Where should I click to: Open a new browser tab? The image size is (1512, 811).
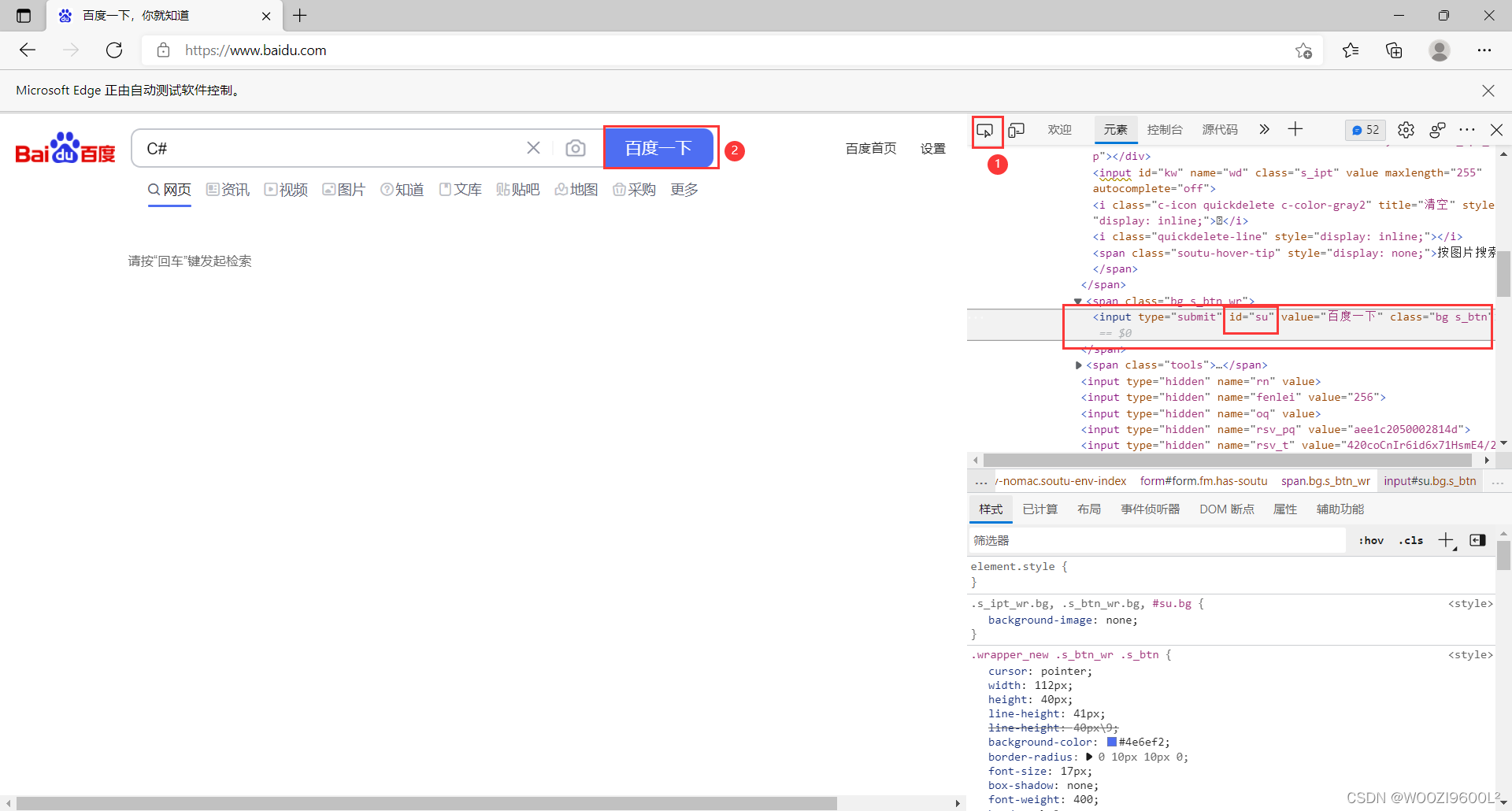[300, 16]
